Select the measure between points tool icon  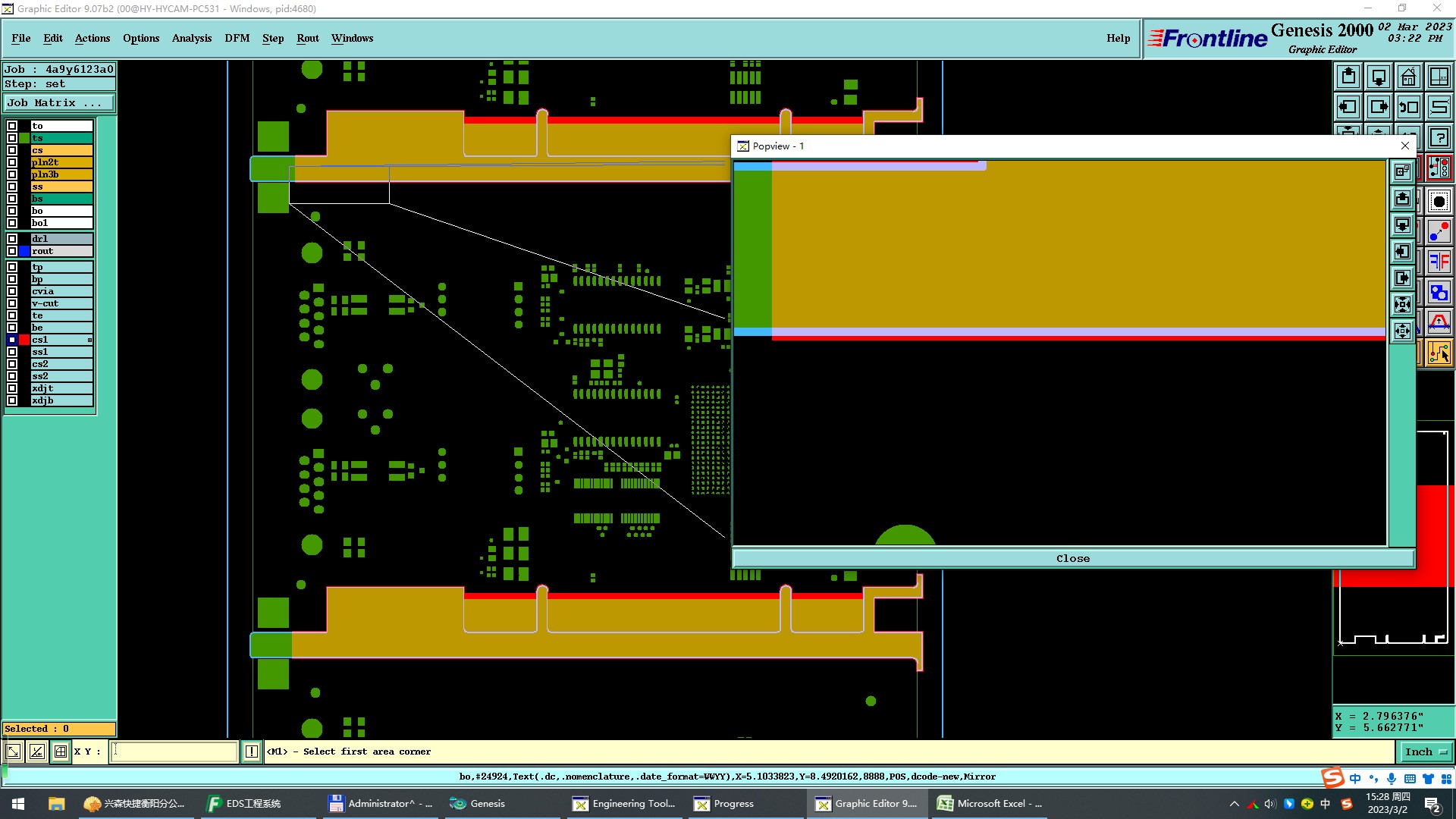coord(1439,231)
